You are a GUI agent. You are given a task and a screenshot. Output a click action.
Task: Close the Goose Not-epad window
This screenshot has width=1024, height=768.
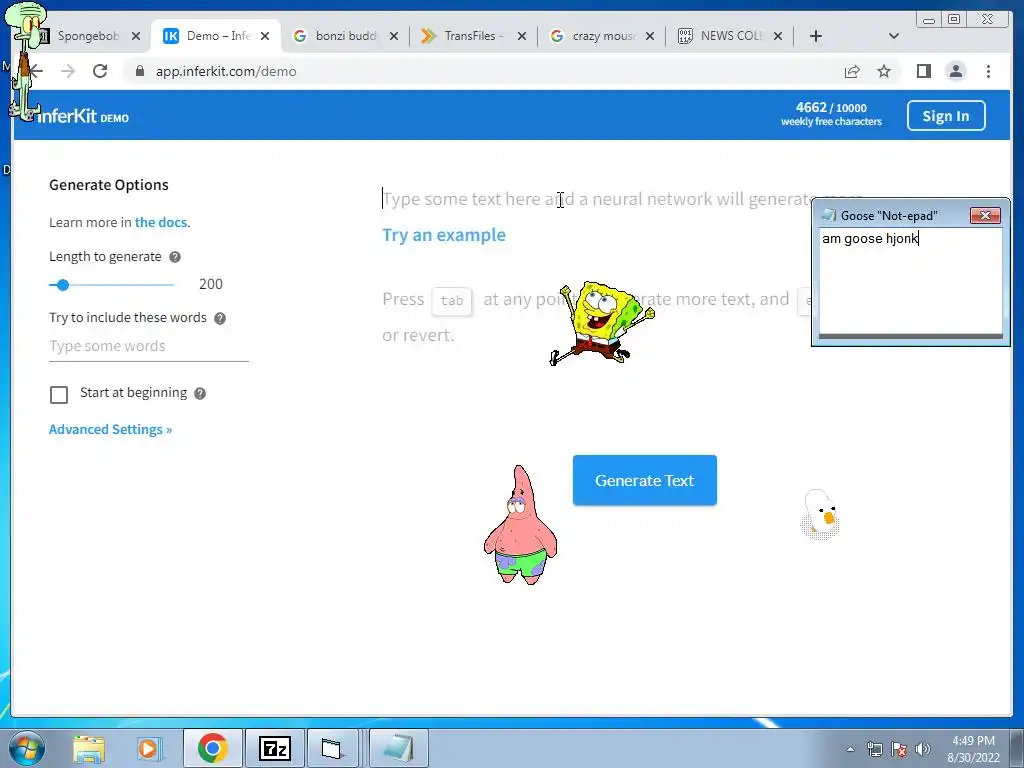tap(985, 215)
